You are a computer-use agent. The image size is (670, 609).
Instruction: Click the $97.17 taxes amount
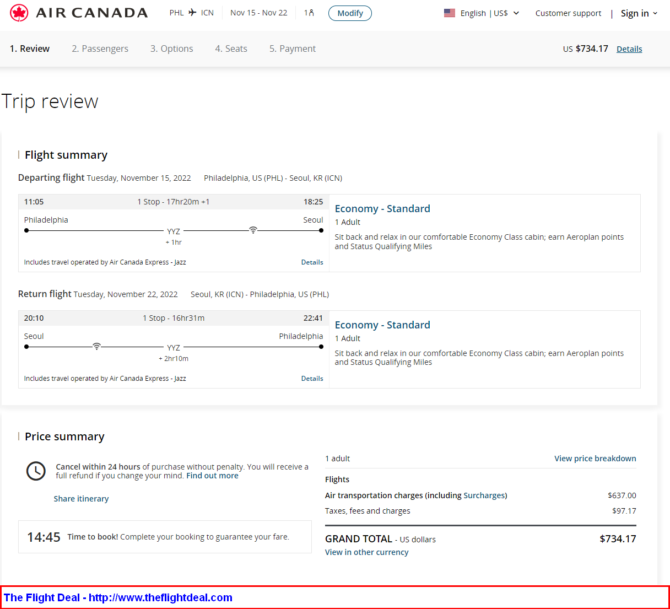624,511
